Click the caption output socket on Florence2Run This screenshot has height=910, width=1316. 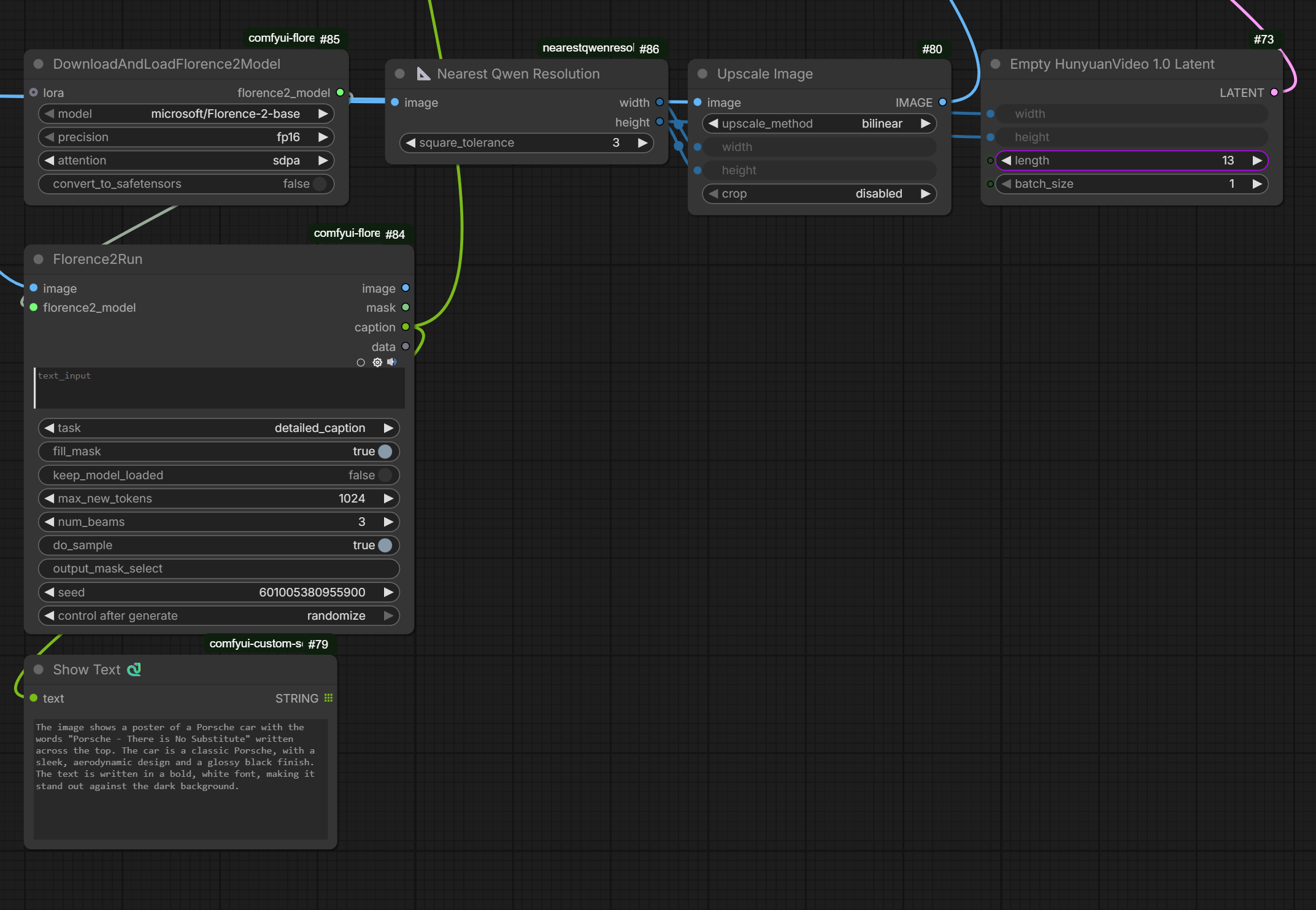pos(406,327)
